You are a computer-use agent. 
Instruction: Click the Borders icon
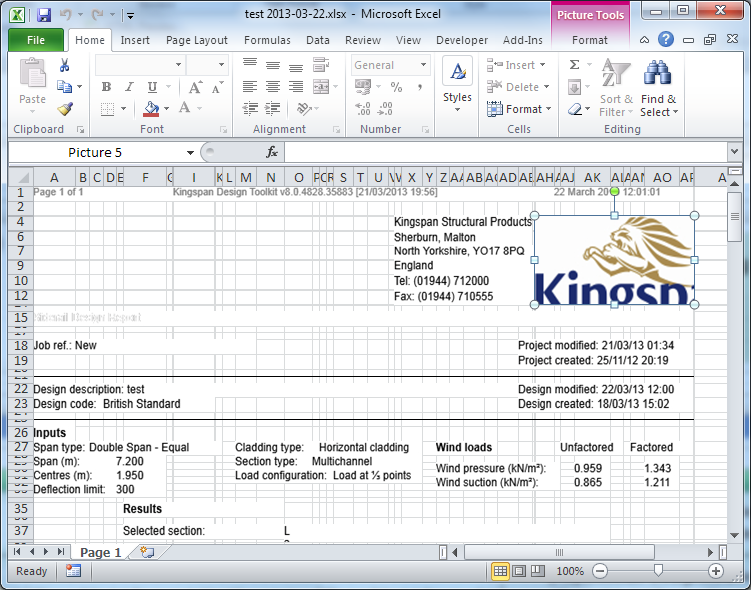click(107, 109)
